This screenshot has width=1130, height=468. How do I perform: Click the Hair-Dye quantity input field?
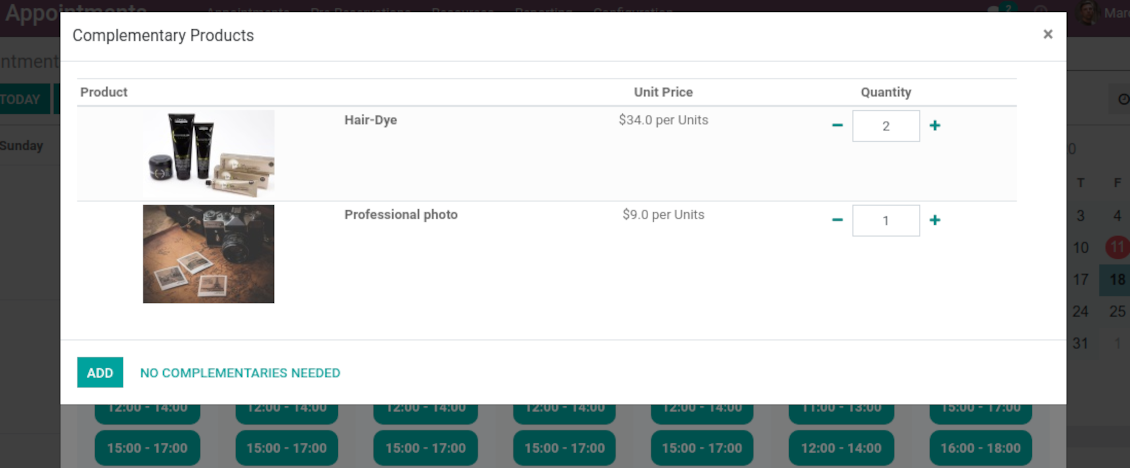(x=886, y=126)
